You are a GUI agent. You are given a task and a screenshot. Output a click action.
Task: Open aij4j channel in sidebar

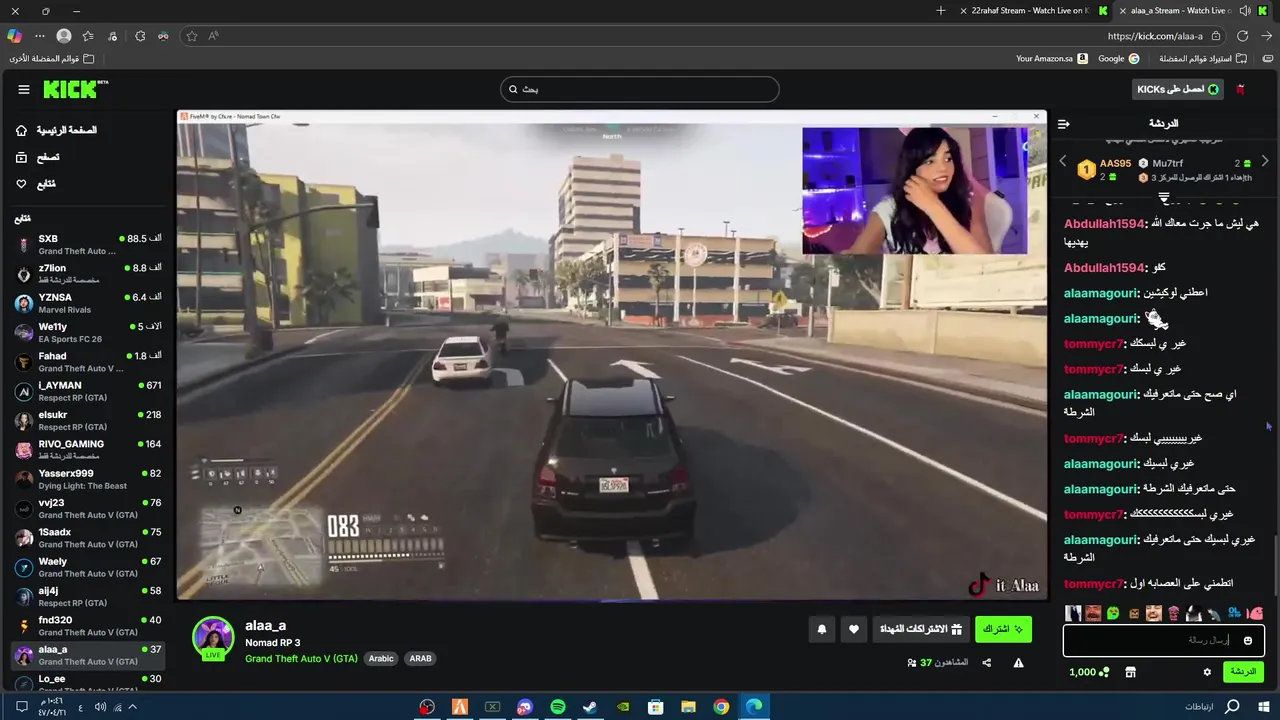pos(87,596)
